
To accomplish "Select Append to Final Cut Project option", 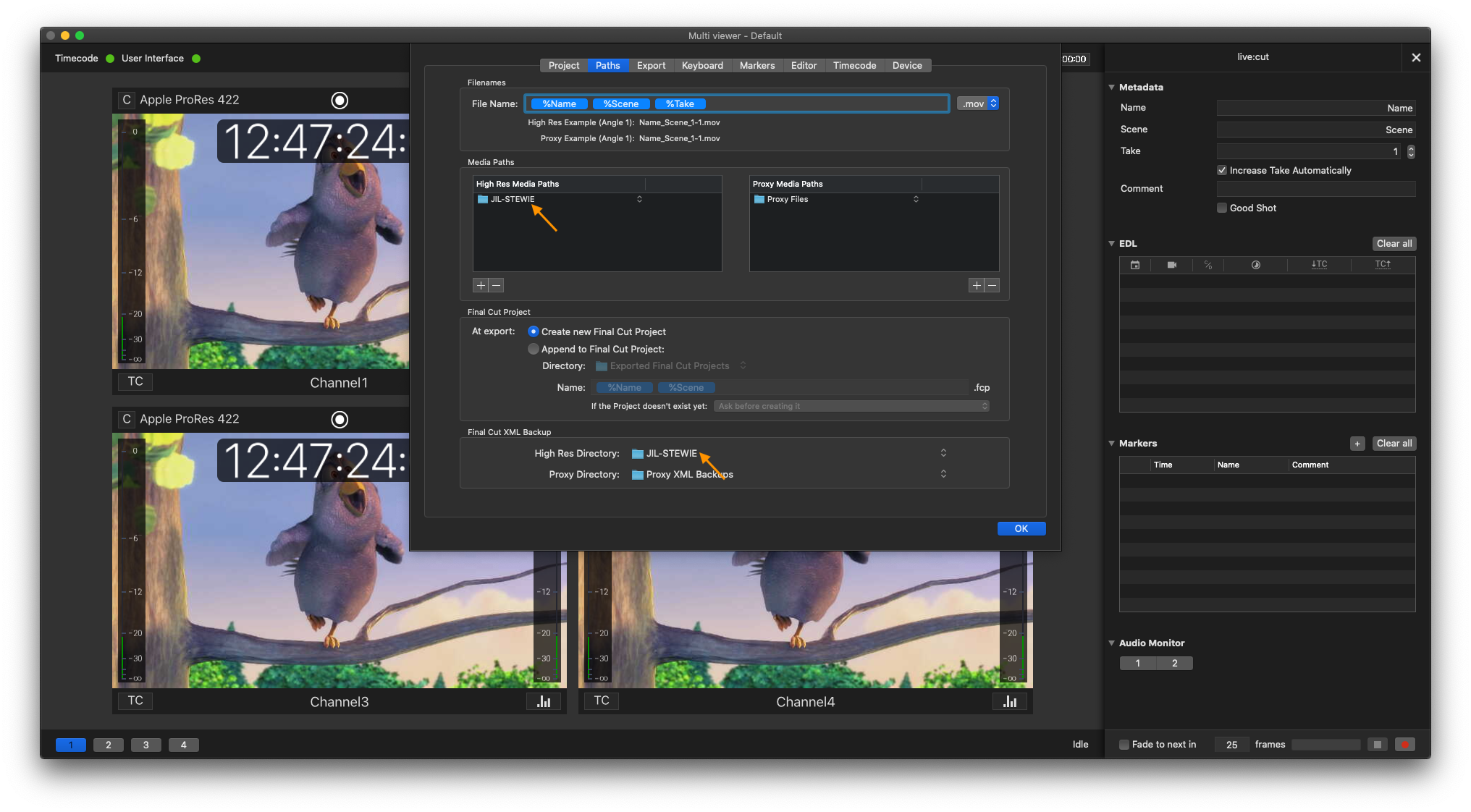I will tap(534, 349).
